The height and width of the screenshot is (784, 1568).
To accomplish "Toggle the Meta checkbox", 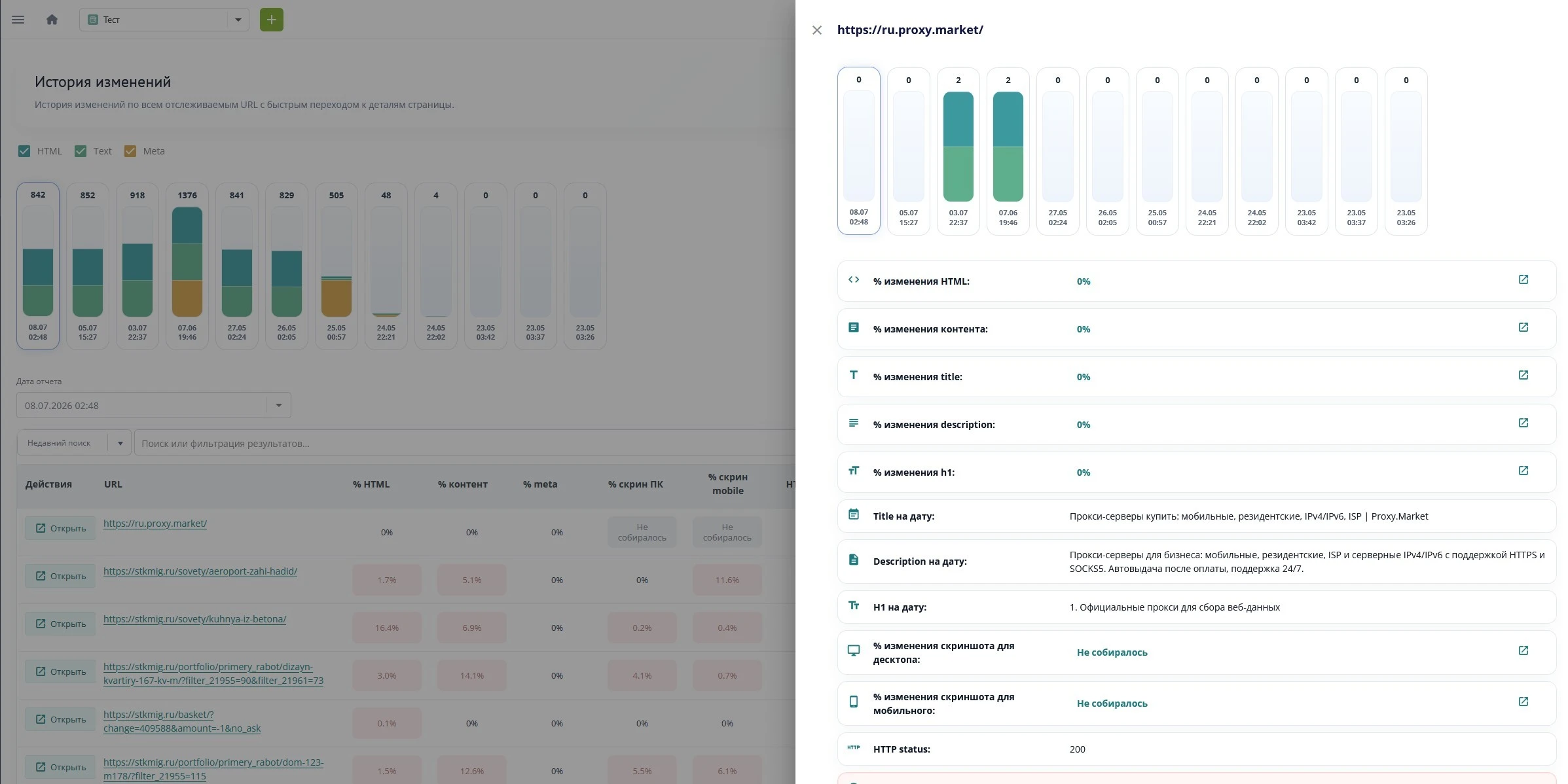I will click(x=130, y=151).
